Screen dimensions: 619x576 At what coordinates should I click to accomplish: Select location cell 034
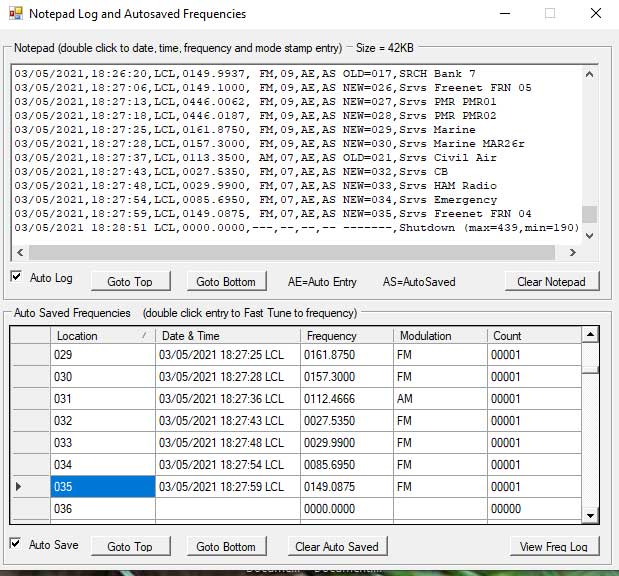coord(103,465)
